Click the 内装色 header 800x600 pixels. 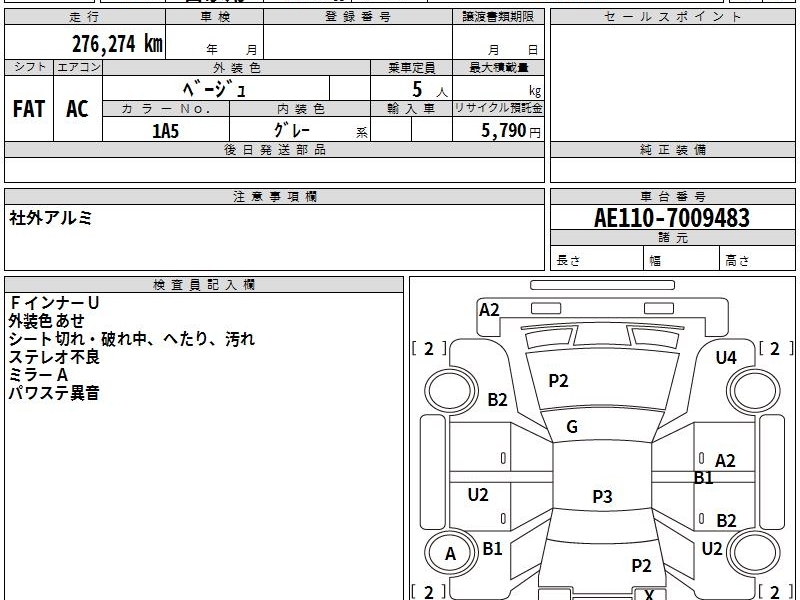tap(300, 109)
